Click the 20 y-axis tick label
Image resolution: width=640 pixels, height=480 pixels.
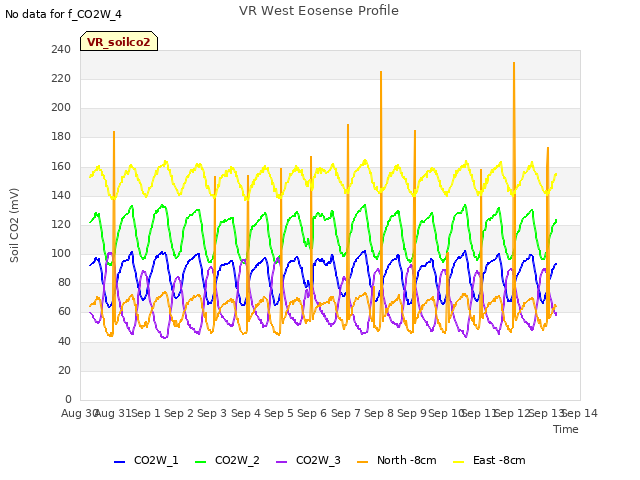click(x=64, y=371)
